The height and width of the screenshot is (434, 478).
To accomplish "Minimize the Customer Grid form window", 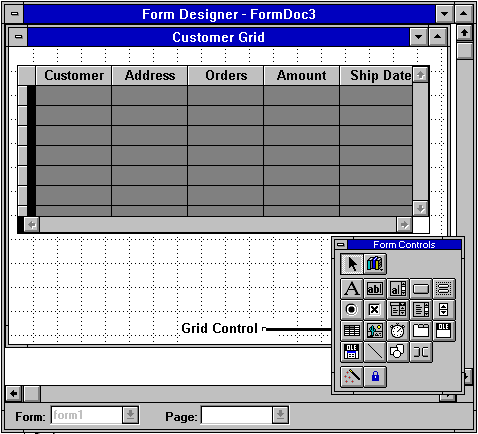I will [419, 37].
